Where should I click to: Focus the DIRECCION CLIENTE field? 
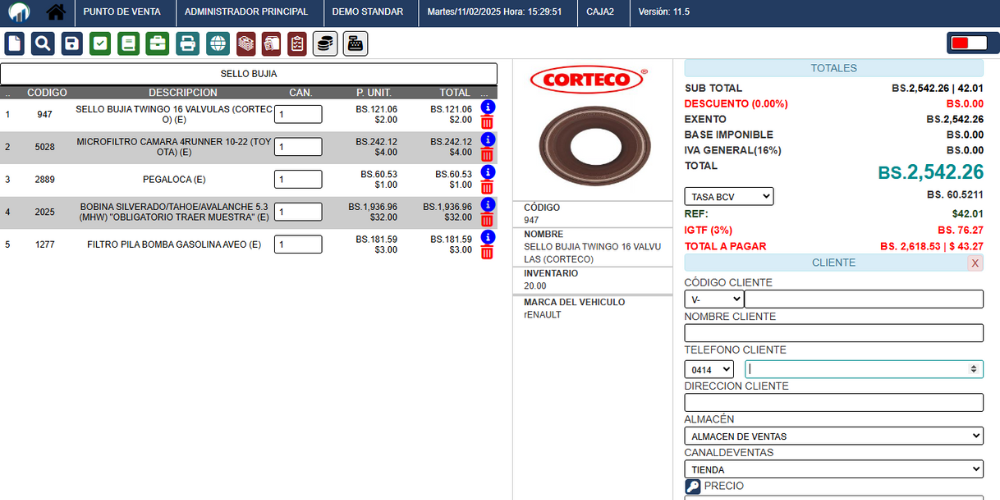tap(834, 402)
